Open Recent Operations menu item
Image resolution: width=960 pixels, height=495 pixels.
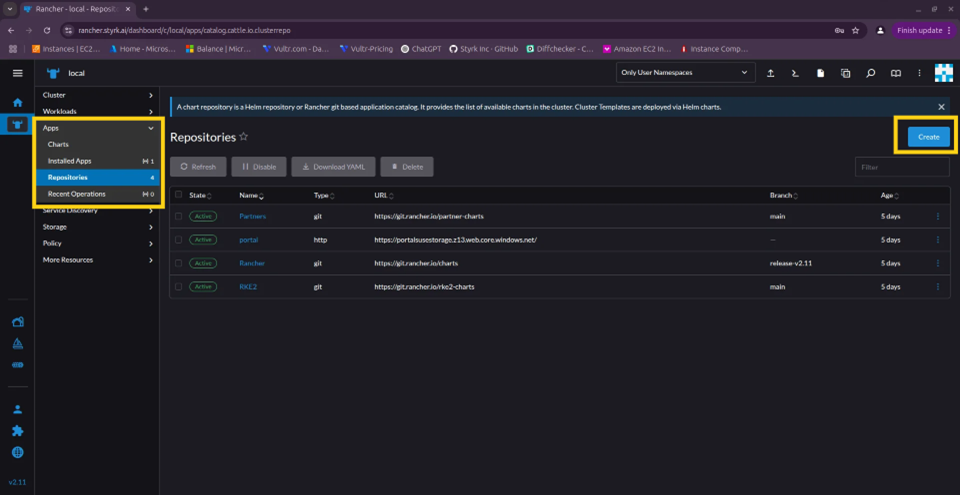coord(98,194)
